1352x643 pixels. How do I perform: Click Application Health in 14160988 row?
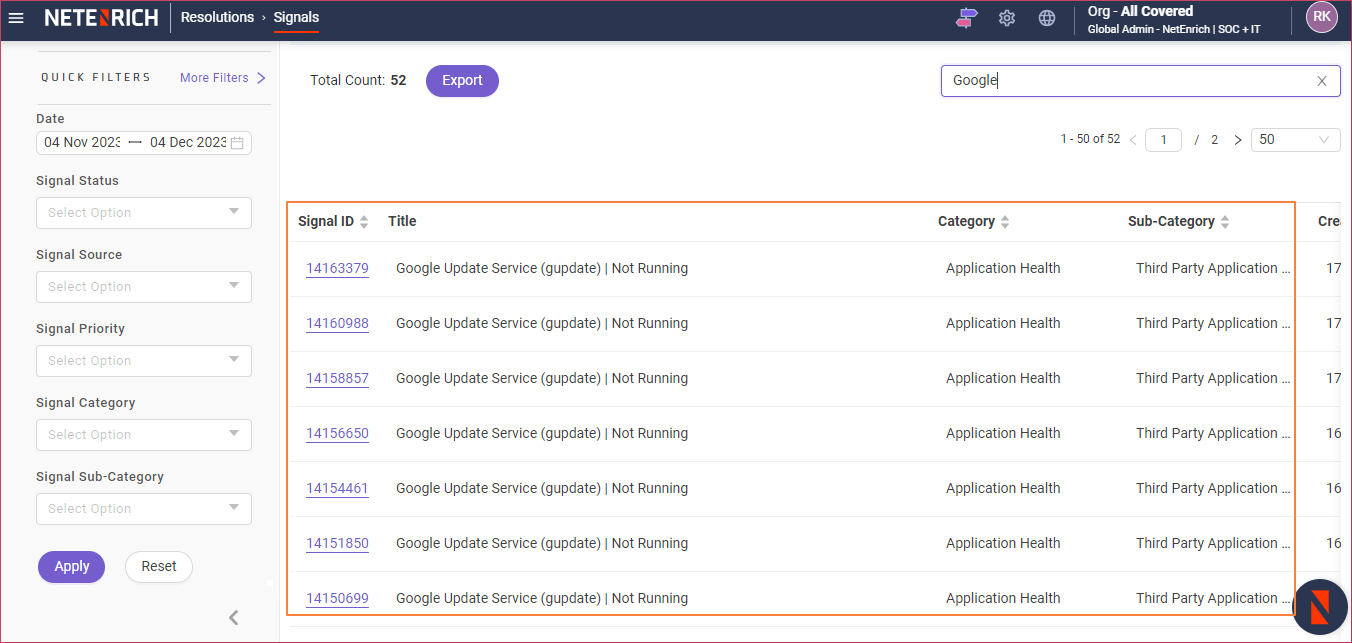tap(1003, 324)
